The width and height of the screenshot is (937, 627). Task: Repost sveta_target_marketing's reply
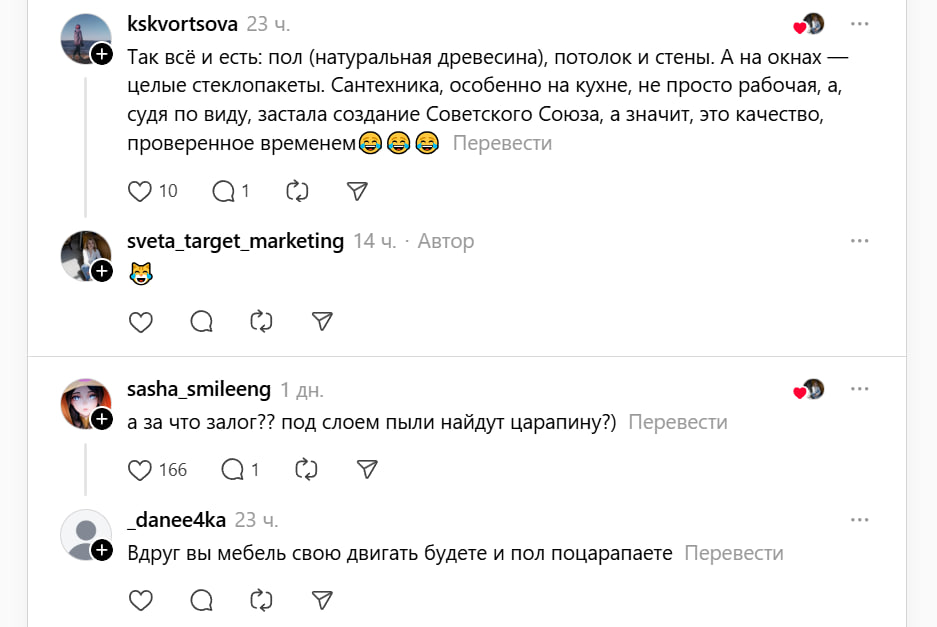261,321
